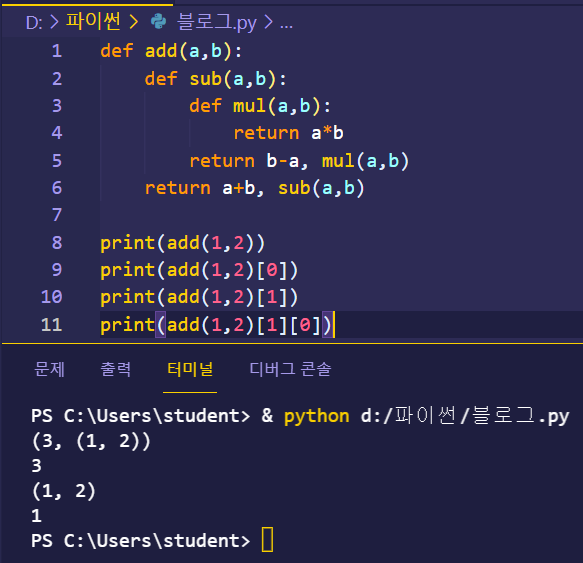583x563 pixels.
Task: Select the 터미널 panel tab
Action: (190, 369)
